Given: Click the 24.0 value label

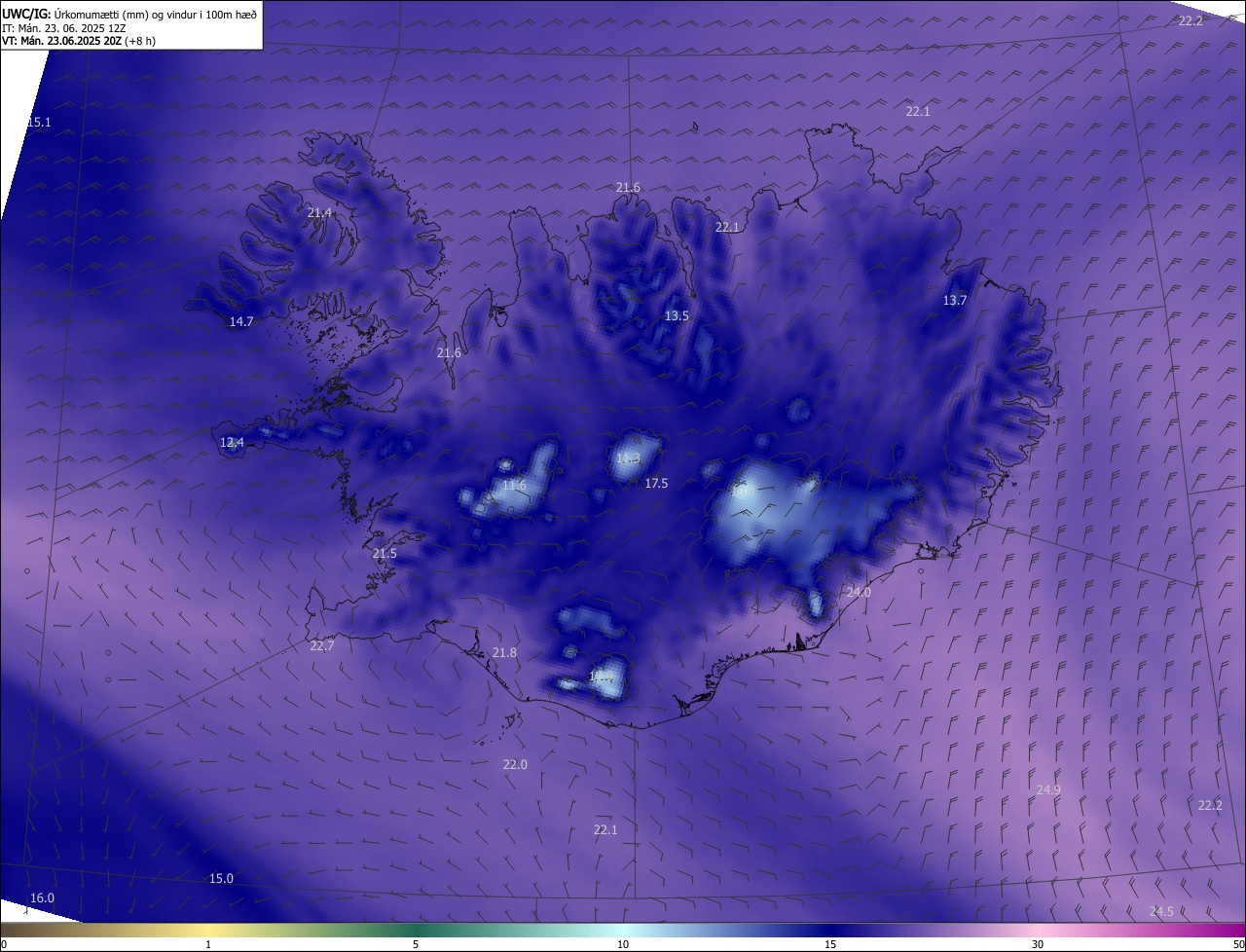Looking at the screenshot, I should (859, 592).
